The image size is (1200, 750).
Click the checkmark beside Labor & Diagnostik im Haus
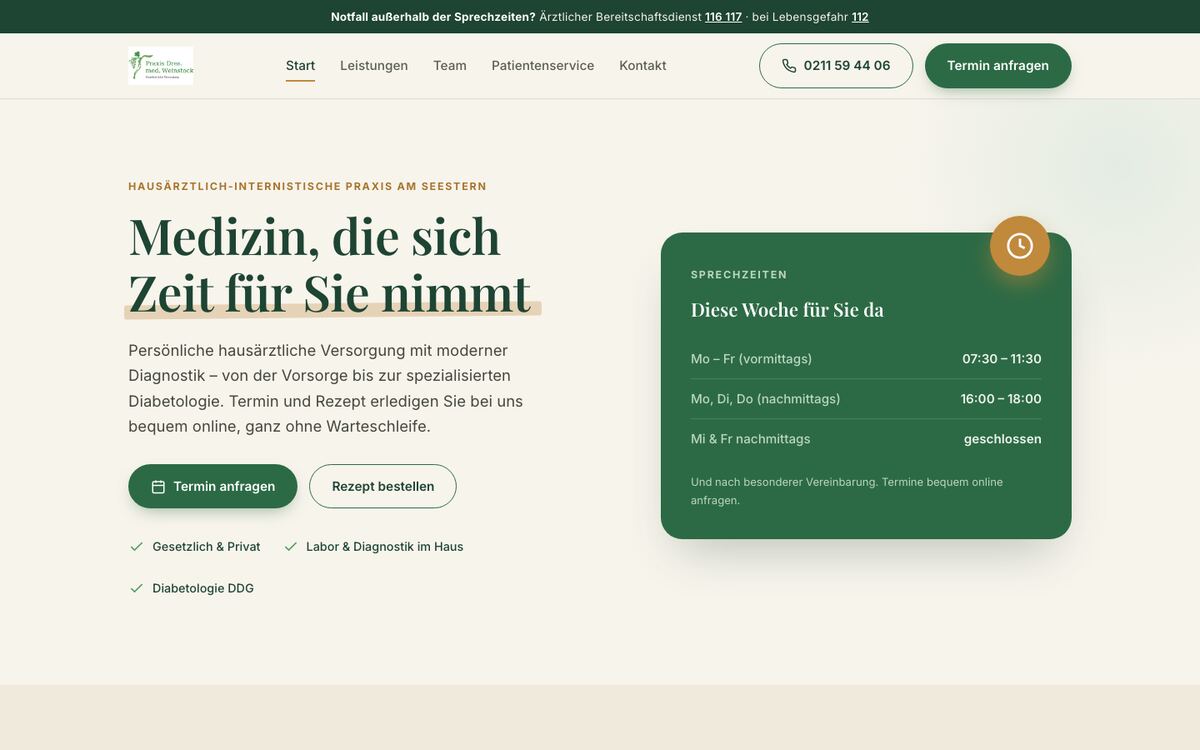click(291, 547)
